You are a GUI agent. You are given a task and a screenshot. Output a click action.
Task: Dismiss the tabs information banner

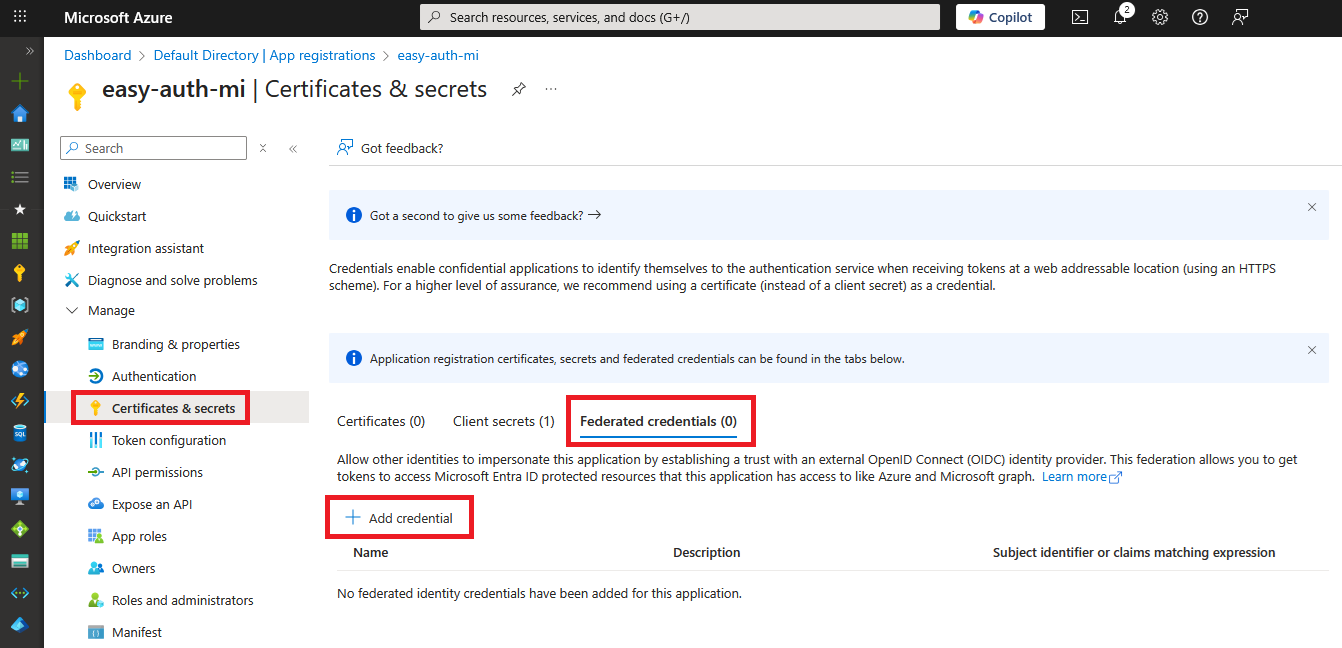click(x=1312, y=350)
